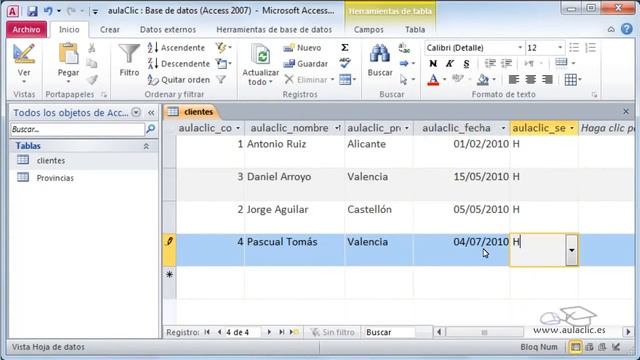640x360 pixels.
Task: Click the Format Painter brush icon
Action: click(92, 80)
